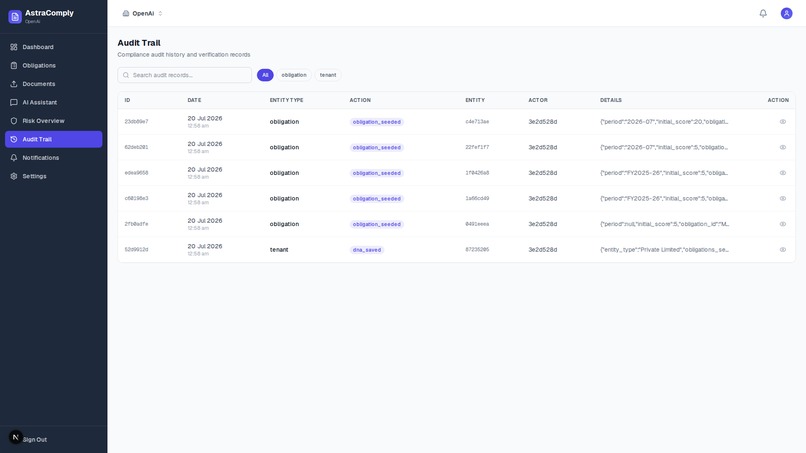806x453 pixels.
Task: Click entity value 0491eeea
Action: coord(477,224)
